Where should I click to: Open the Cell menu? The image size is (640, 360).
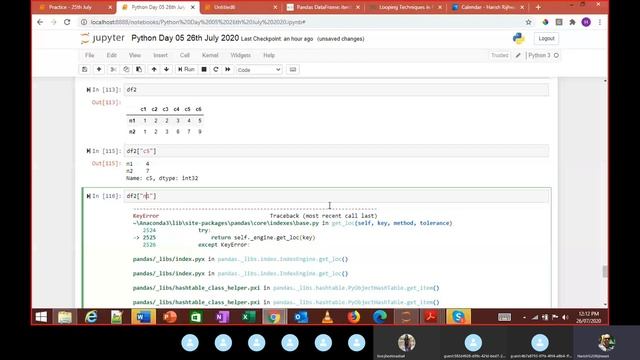184,55
